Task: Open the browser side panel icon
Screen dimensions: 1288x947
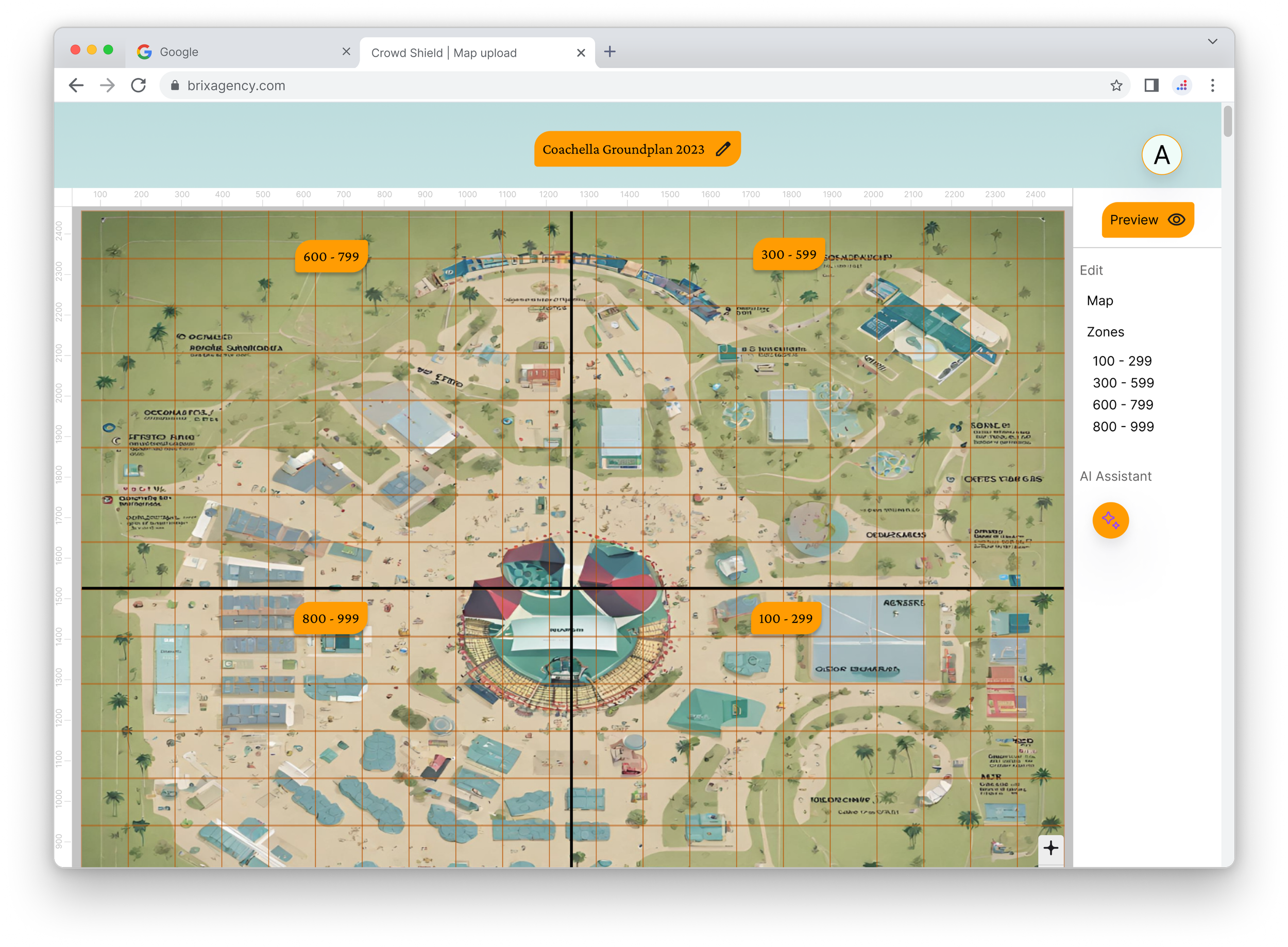Action: (x=1151, y=86)
